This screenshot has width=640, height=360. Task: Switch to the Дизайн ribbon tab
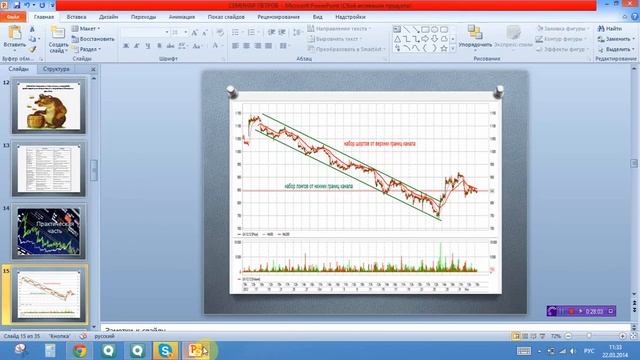click(109, 17)
